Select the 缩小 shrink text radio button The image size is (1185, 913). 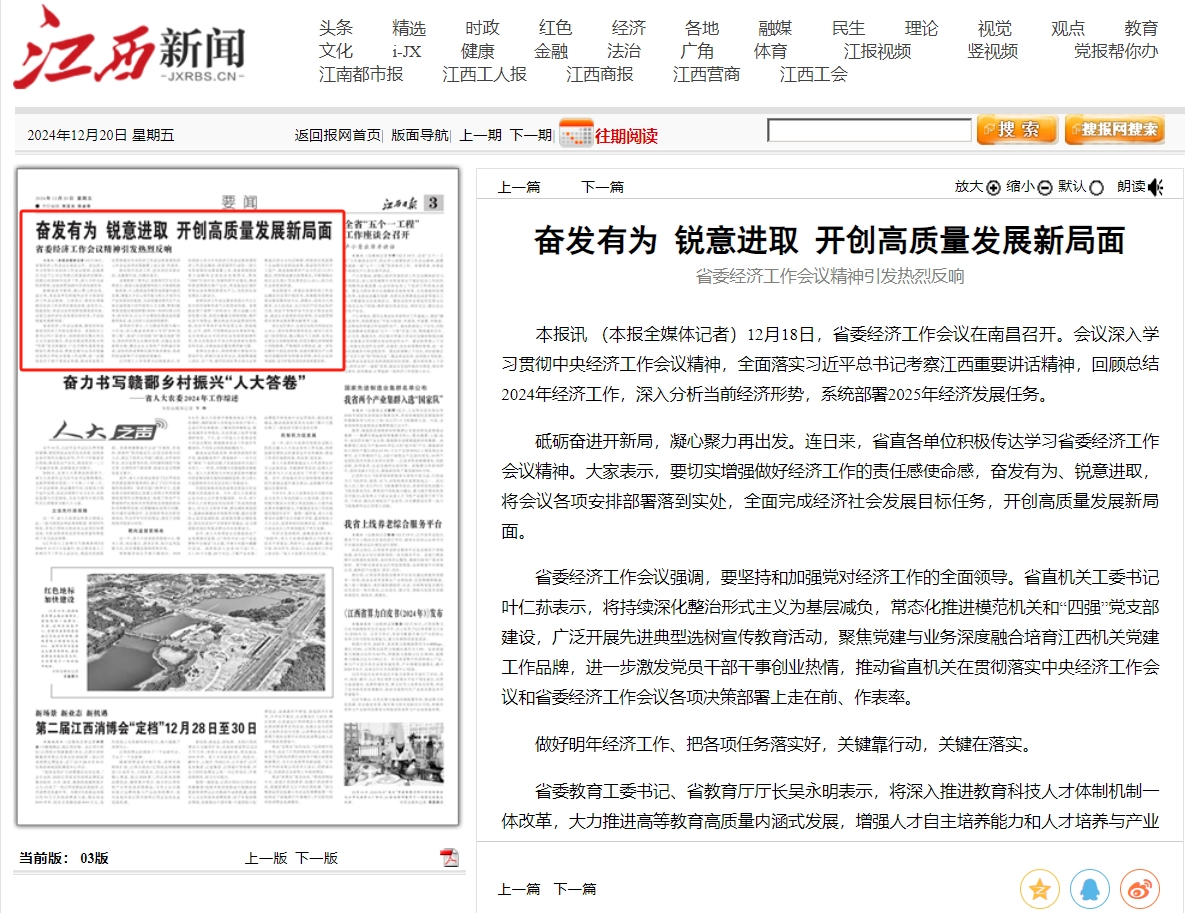click(1045, 188)
